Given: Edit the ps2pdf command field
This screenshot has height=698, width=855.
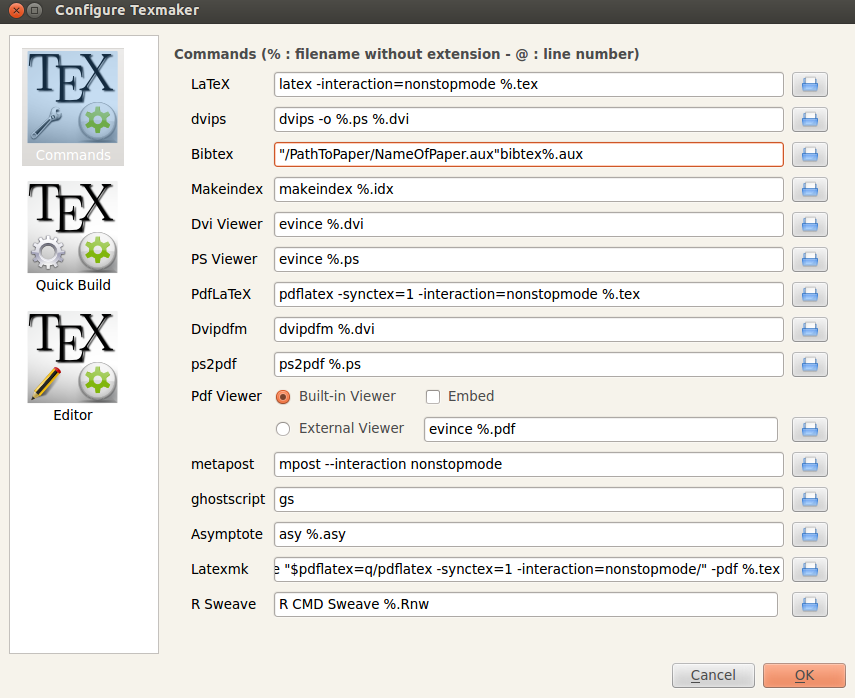Looking at the screenshot, I should [x=528, y=364].
